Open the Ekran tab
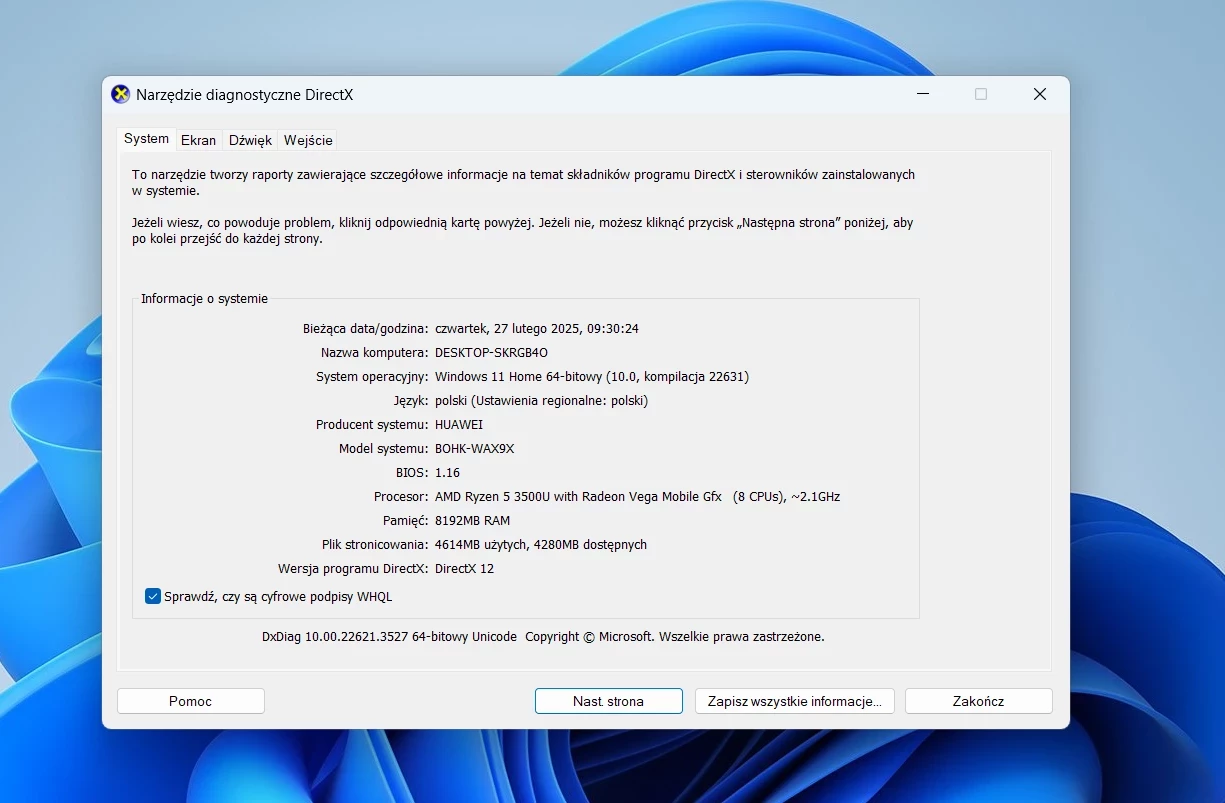Viewport: 1225px width, 803px height. (x=198, y=140)
